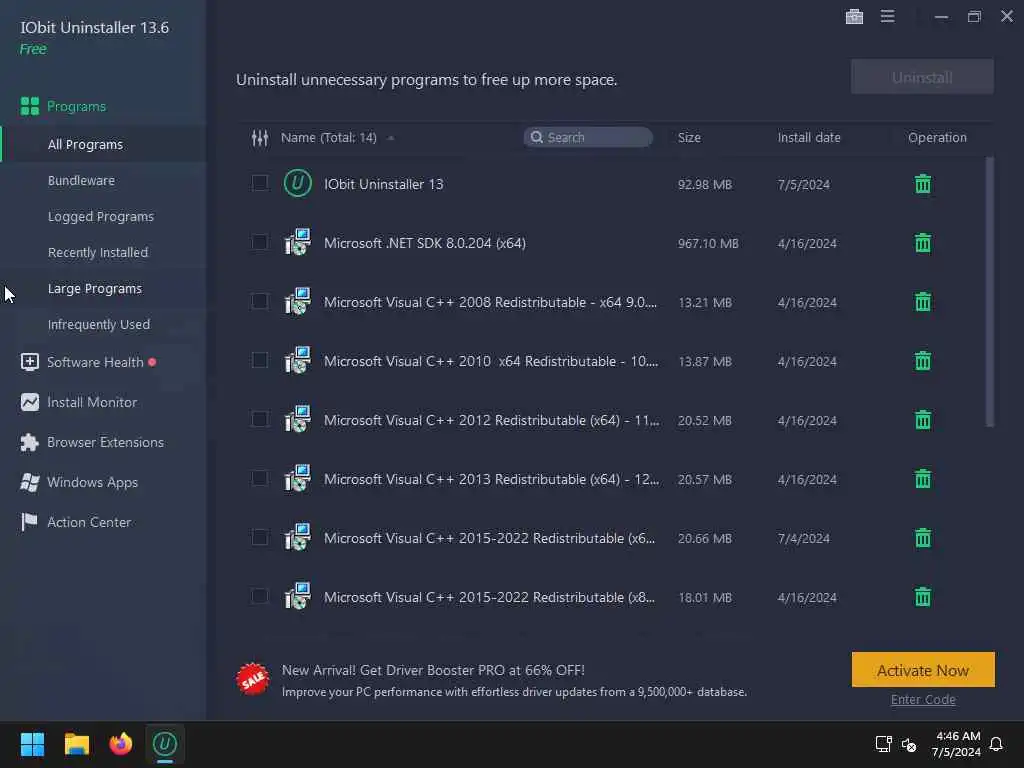This screenshot has width=1024, height=768.
Task: Click the red SALE badge icon
Action: point(253,679)
